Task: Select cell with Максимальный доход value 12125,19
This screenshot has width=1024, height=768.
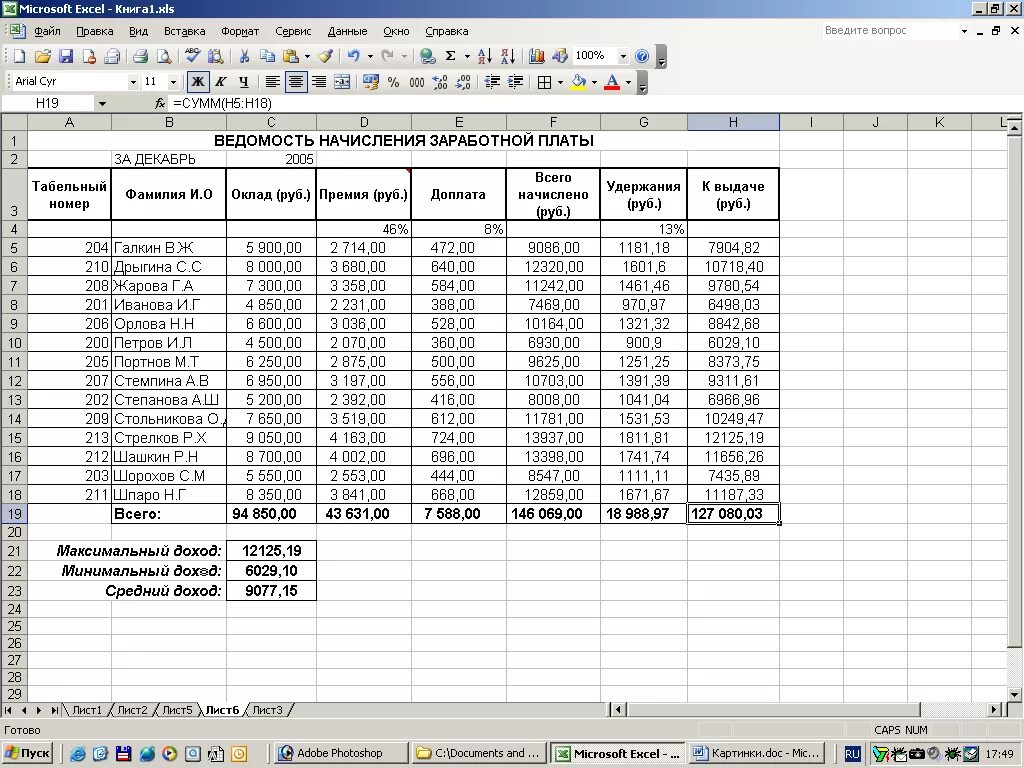Action: [x=271, y=551]
